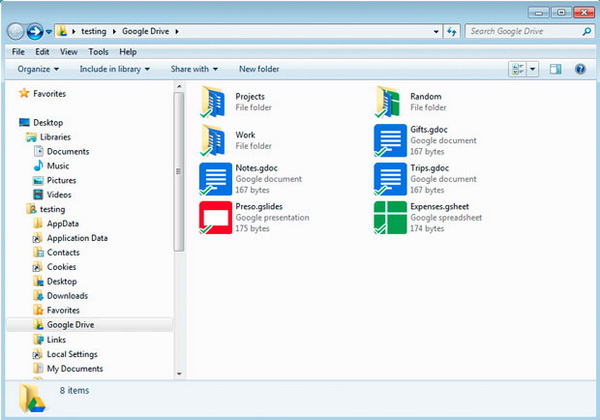Select the Preso.gslides presentation icon
Screen dimensions: 600x420
pyautogui.click(x=216, y=217)
